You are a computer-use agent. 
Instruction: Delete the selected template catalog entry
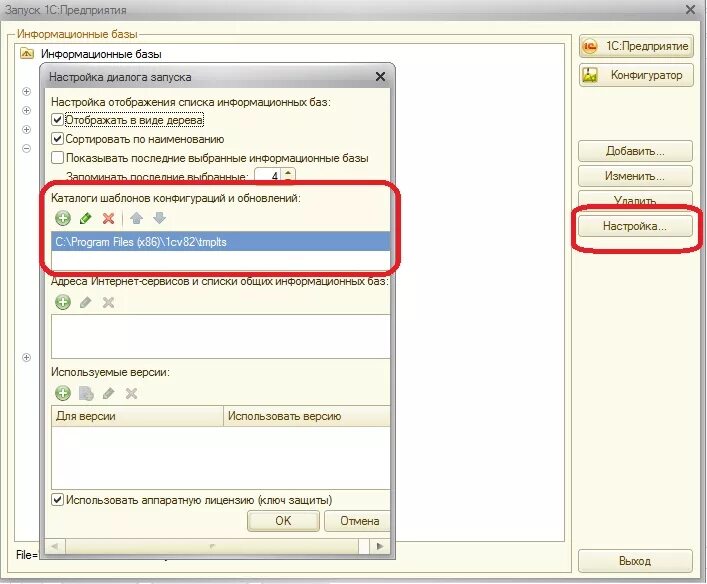coord(108,218)
